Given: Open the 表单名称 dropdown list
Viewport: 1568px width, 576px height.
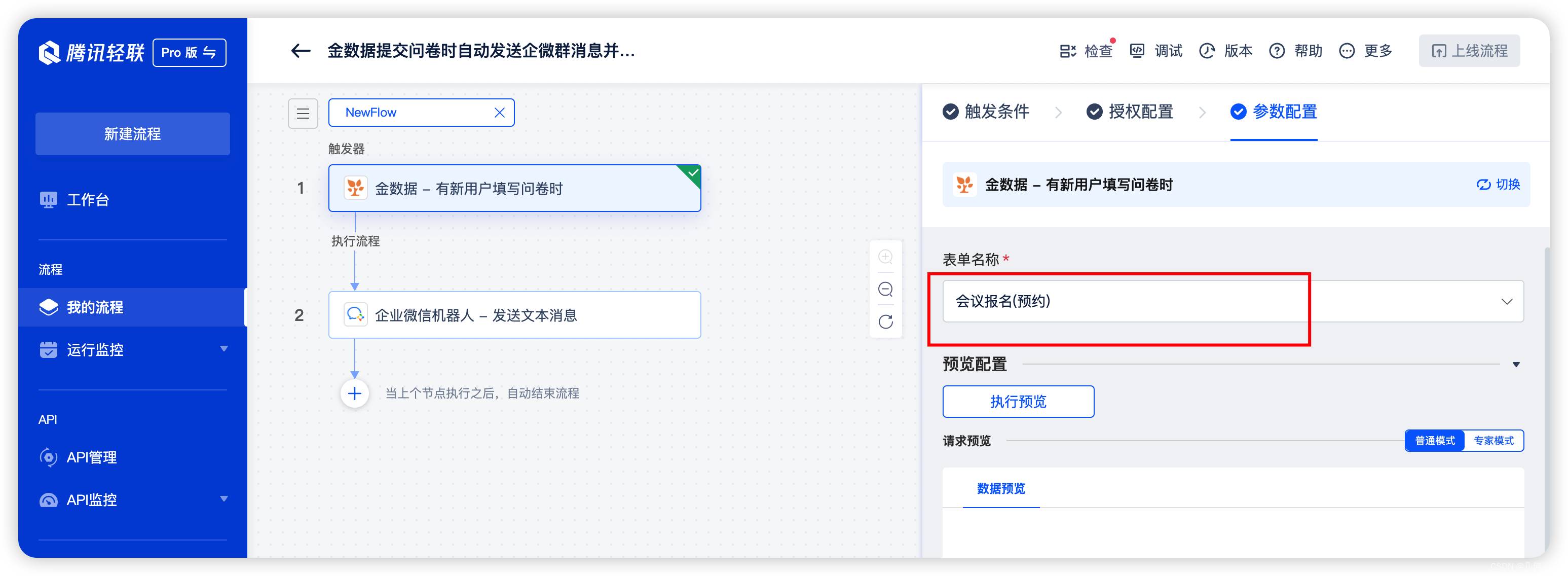Looking at the screenshot, I should pyautogui.click(x=1233, y=301).
